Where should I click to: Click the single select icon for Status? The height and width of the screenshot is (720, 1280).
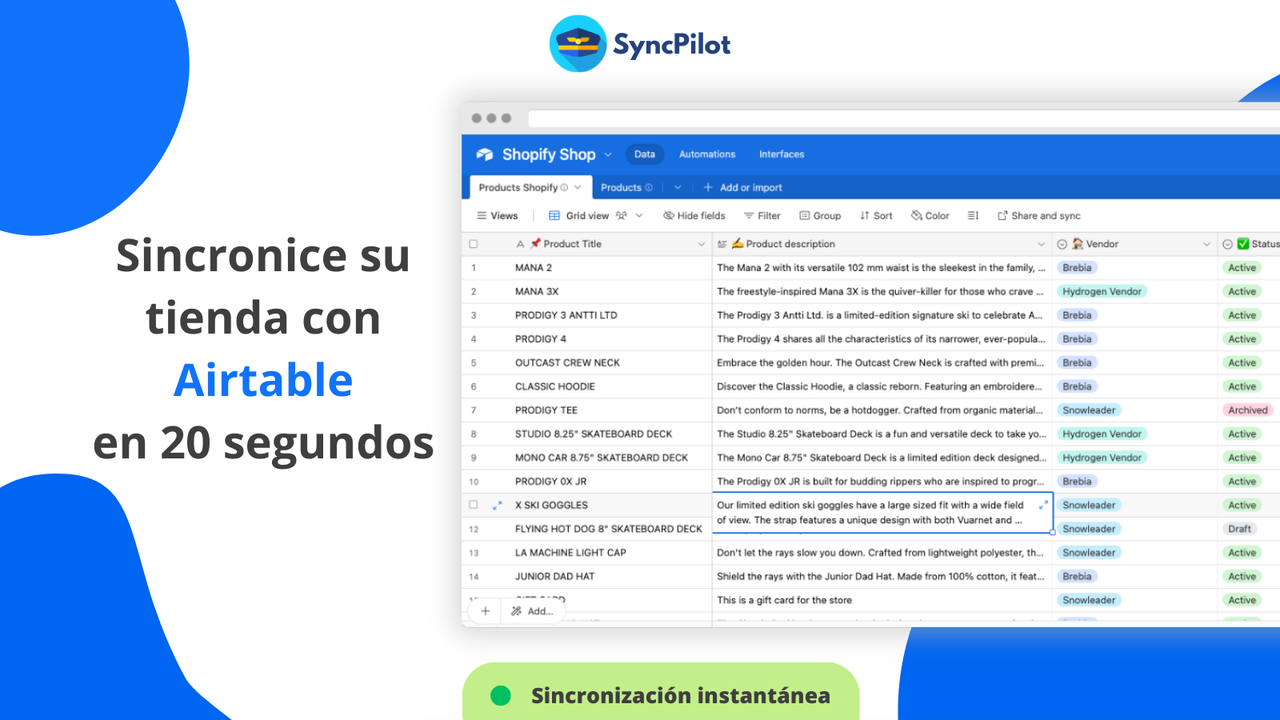pyautogui.click(x=1227, y=244)
